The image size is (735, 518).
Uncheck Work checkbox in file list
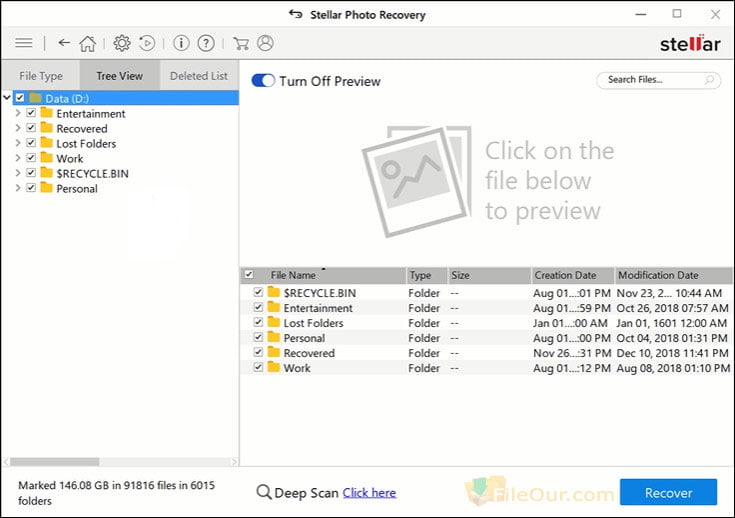click(x=258, y=367)
